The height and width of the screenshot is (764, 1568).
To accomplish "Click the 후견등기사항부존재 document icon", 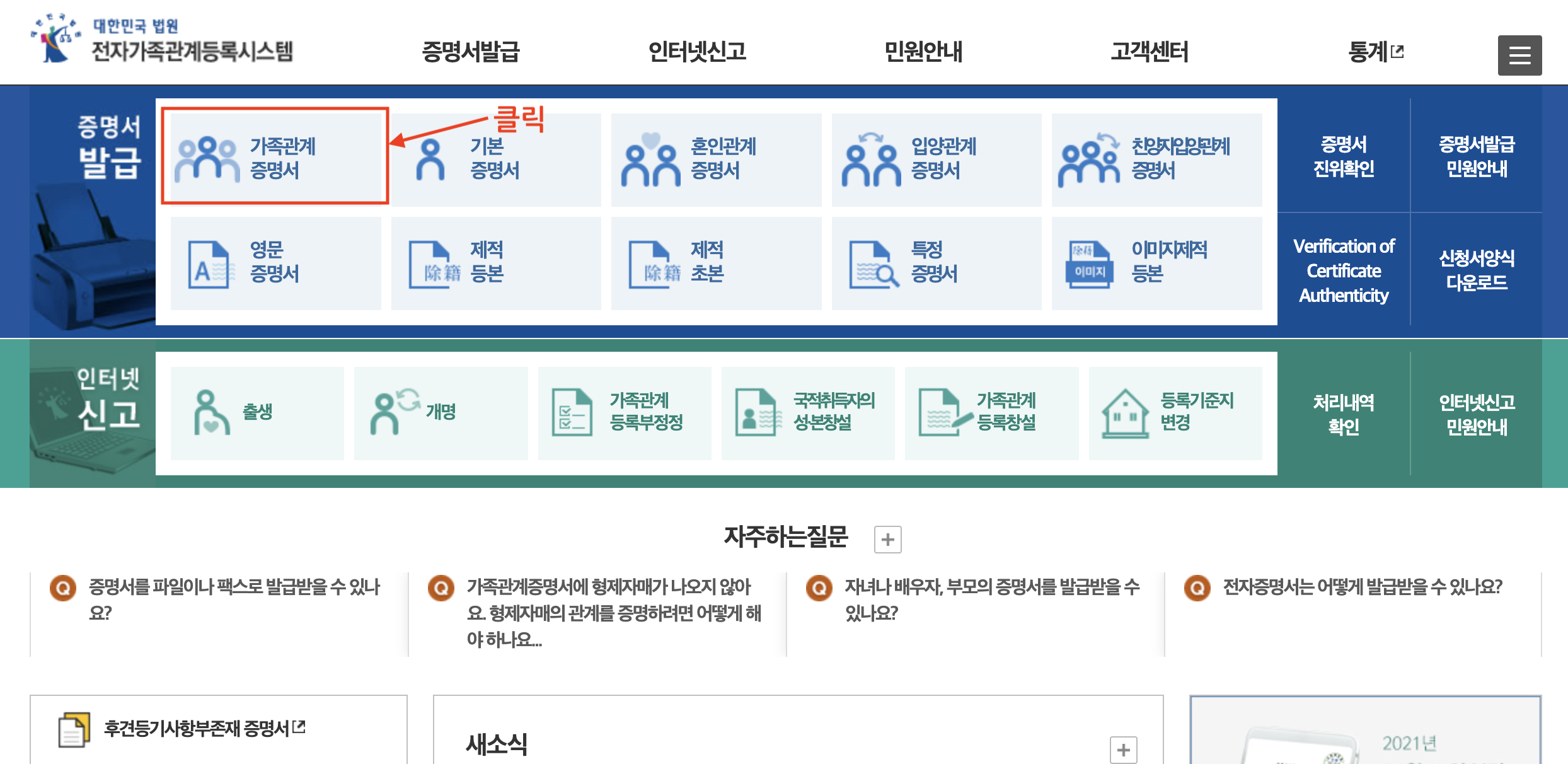I will (x=74, y=730).
